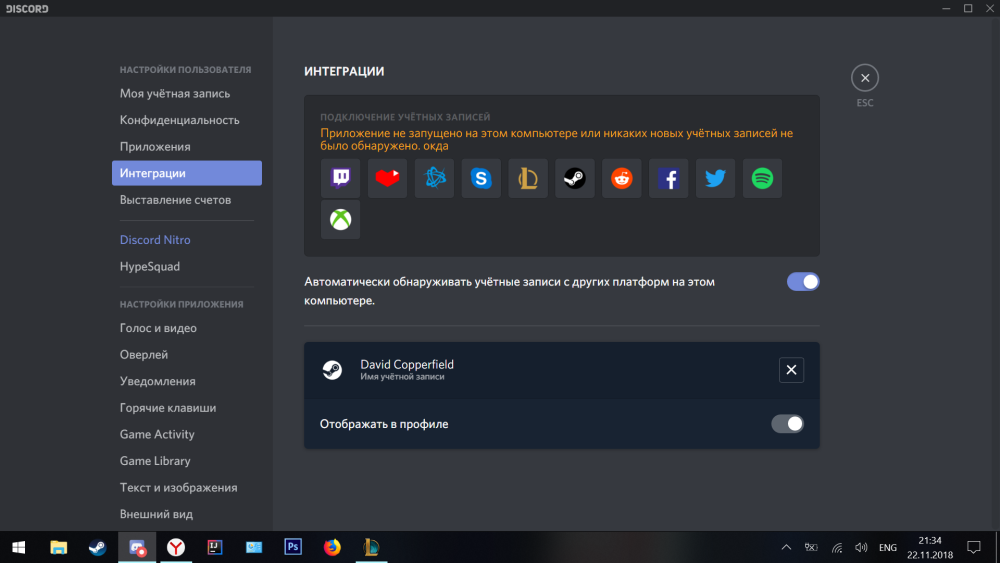Connect a Twitter account
The image size is (1000, 563).
pos(715,179)
